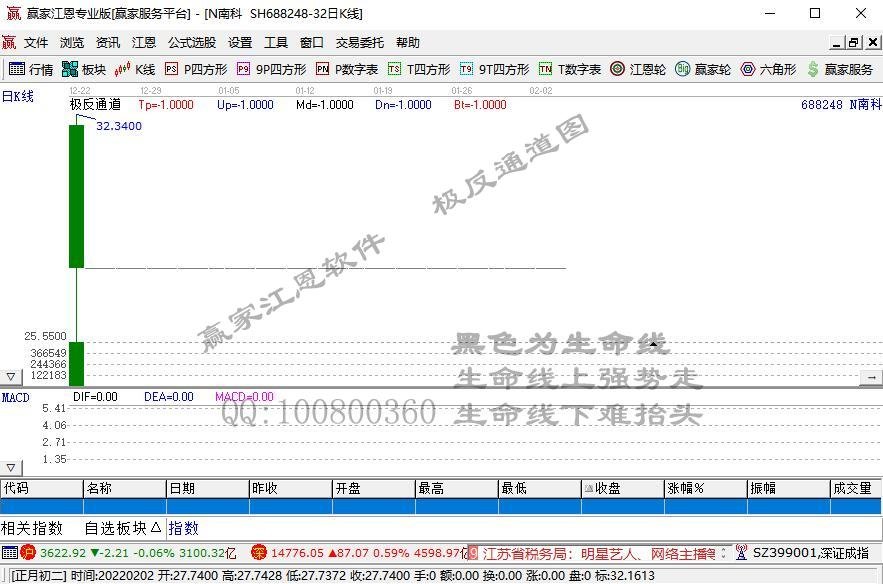The width and height of the screenshot is (883, 584).
Task: Open the 交易委托 menu
Action: coord(360,42)
